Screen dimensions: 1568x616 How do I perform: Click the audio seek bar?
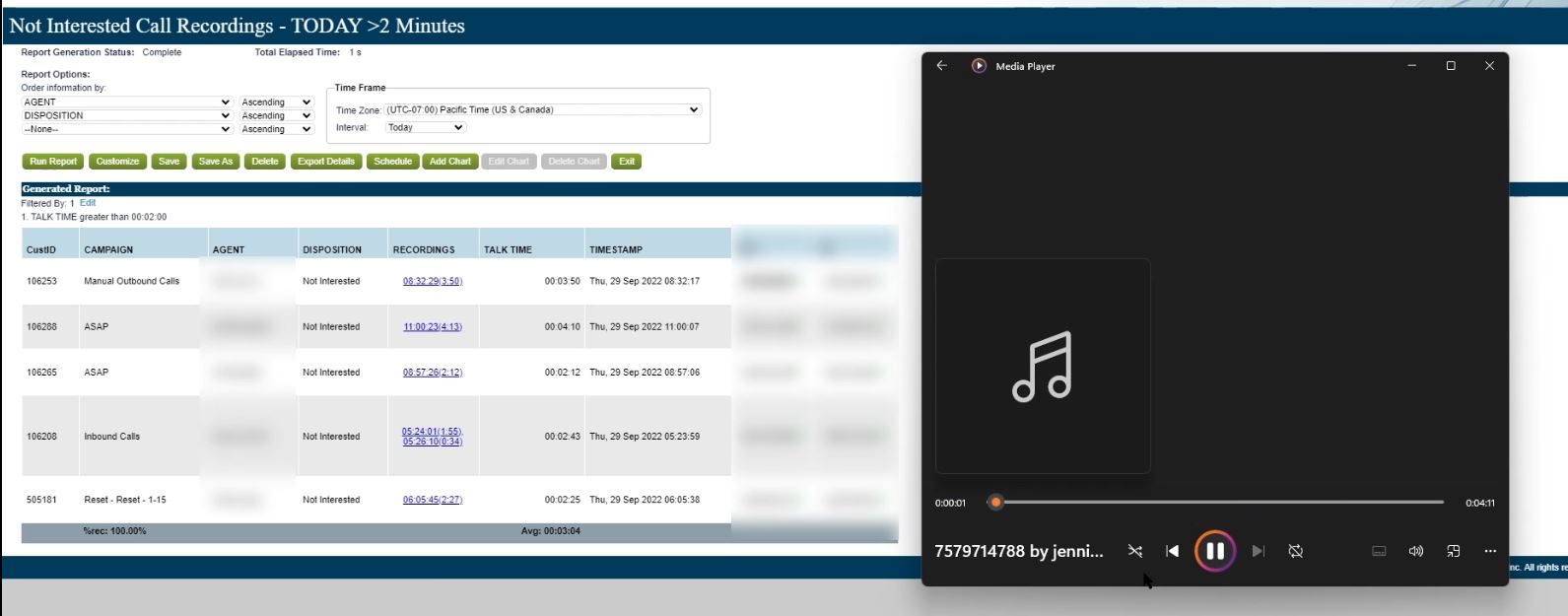point(1222,503)
